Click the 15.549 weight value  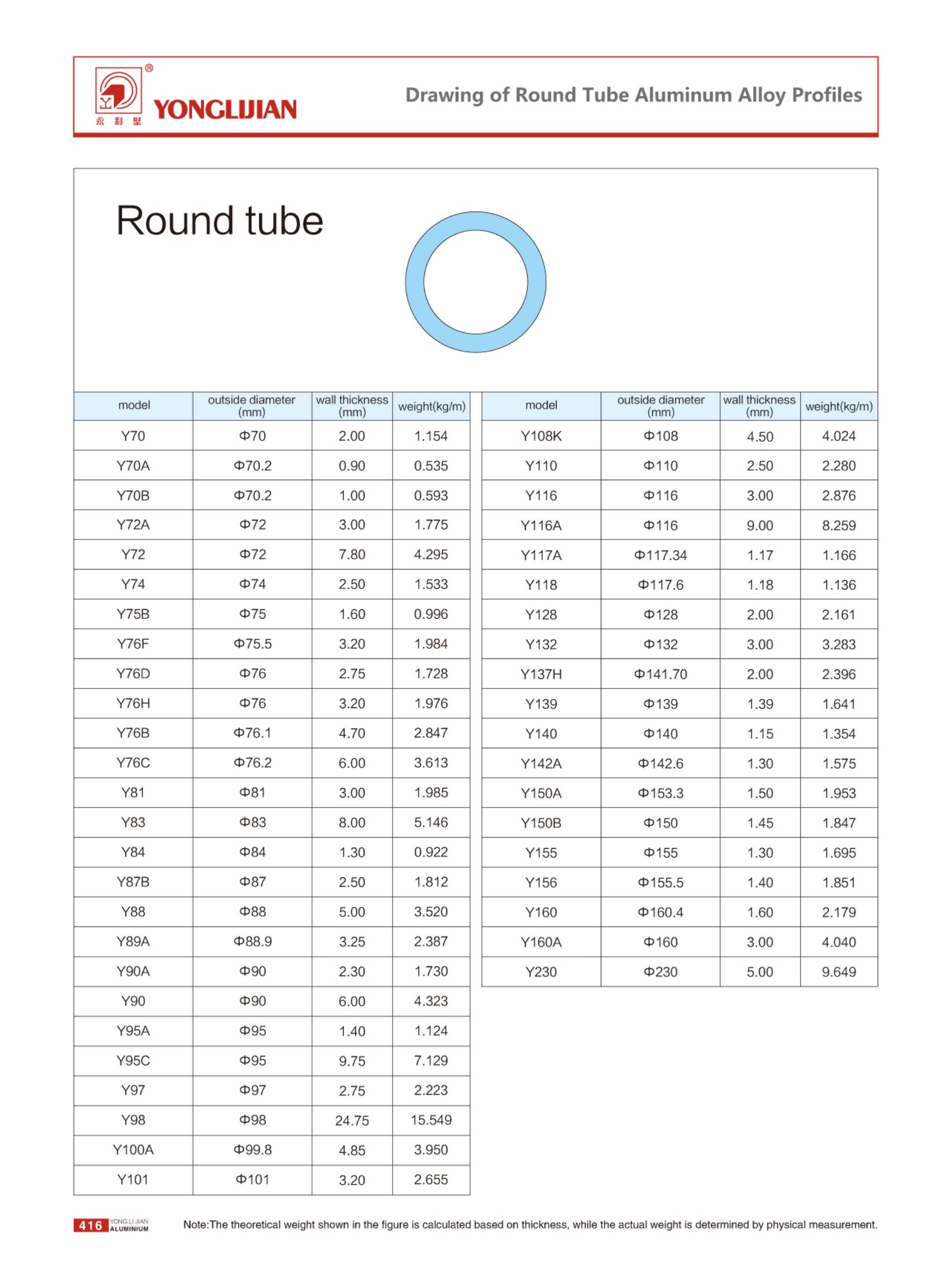coord(431,1120)
